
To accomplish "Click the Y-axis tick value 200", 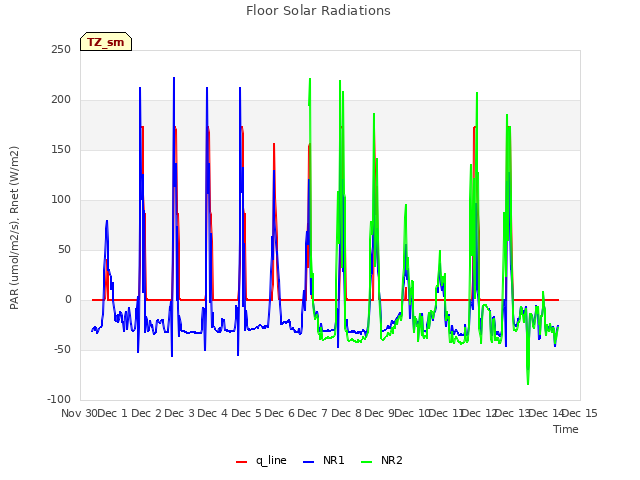I will click(x=61, y=100).
